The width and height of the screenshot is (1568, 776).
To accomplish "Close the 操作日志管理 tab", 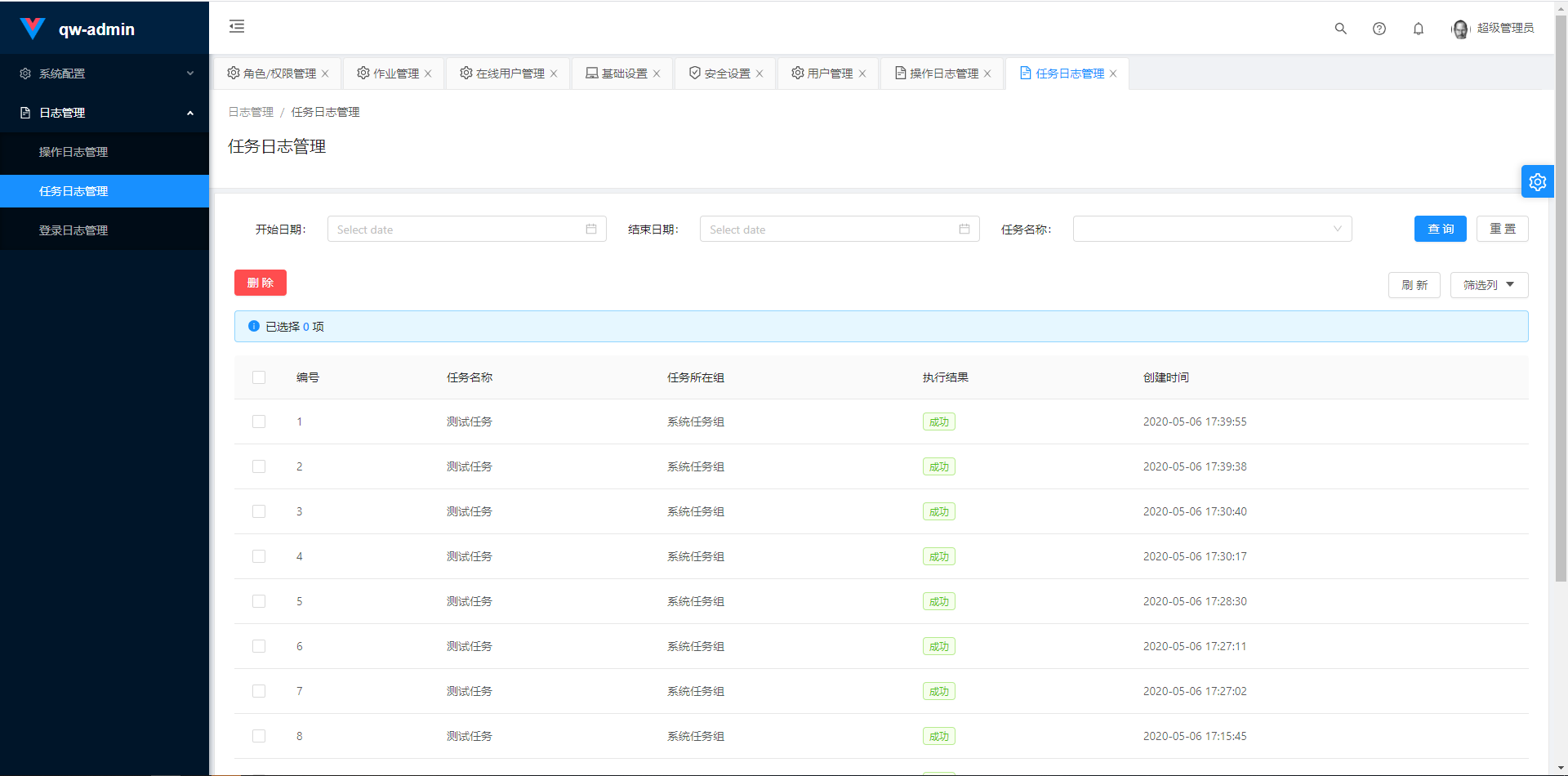I will (987, 74).
